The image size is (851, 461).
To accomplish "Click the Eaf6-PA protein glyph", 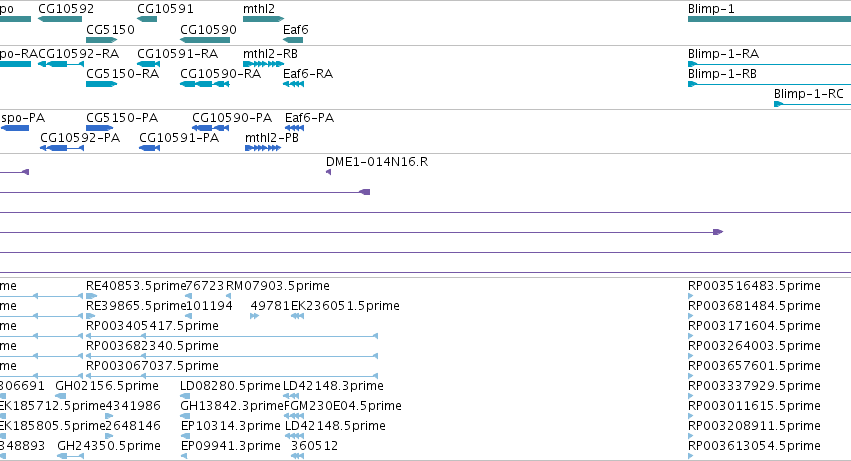I will [294, 128].
